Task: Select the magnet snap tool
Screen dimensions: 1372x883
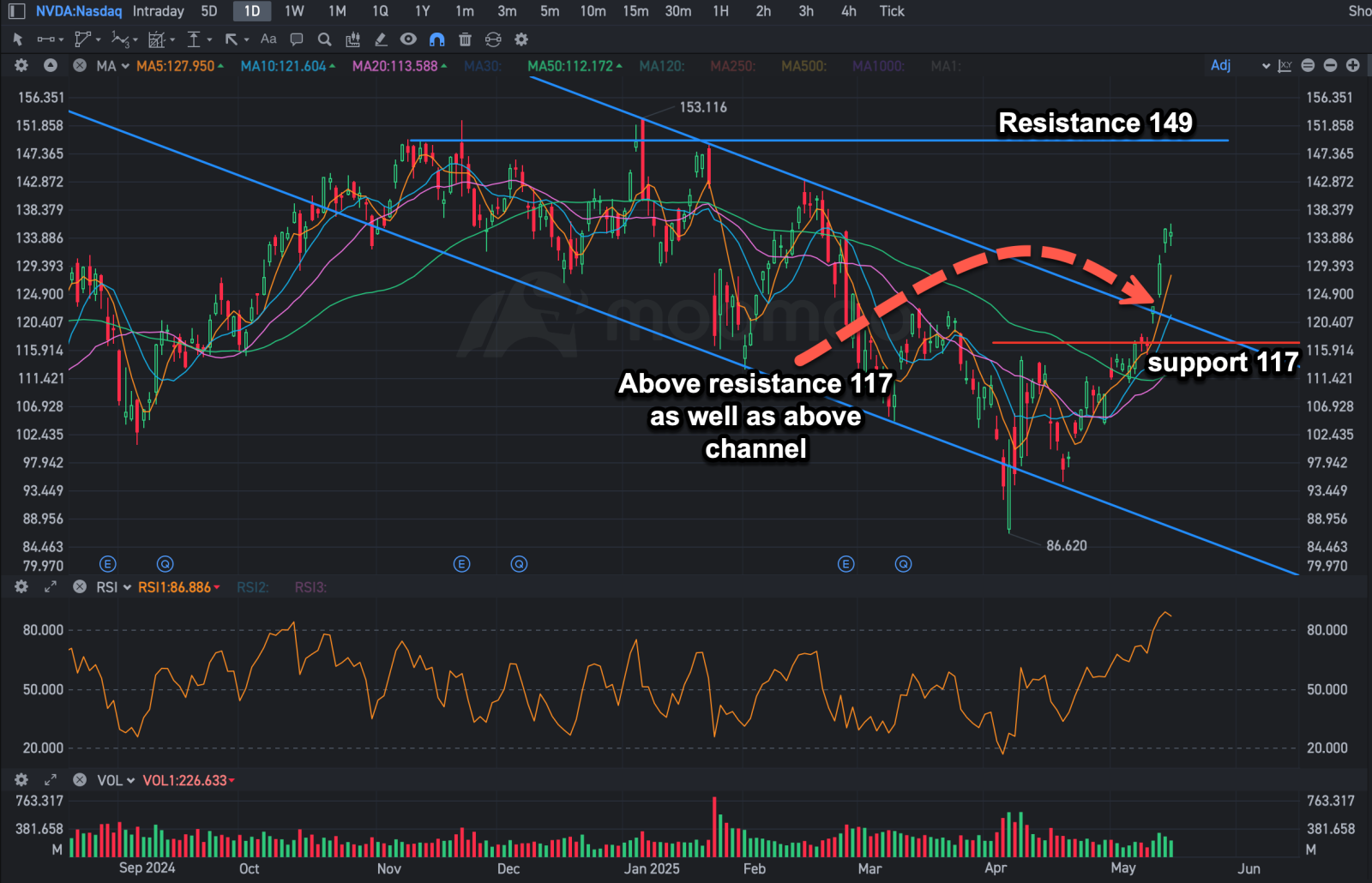Action: pos(436,39)
